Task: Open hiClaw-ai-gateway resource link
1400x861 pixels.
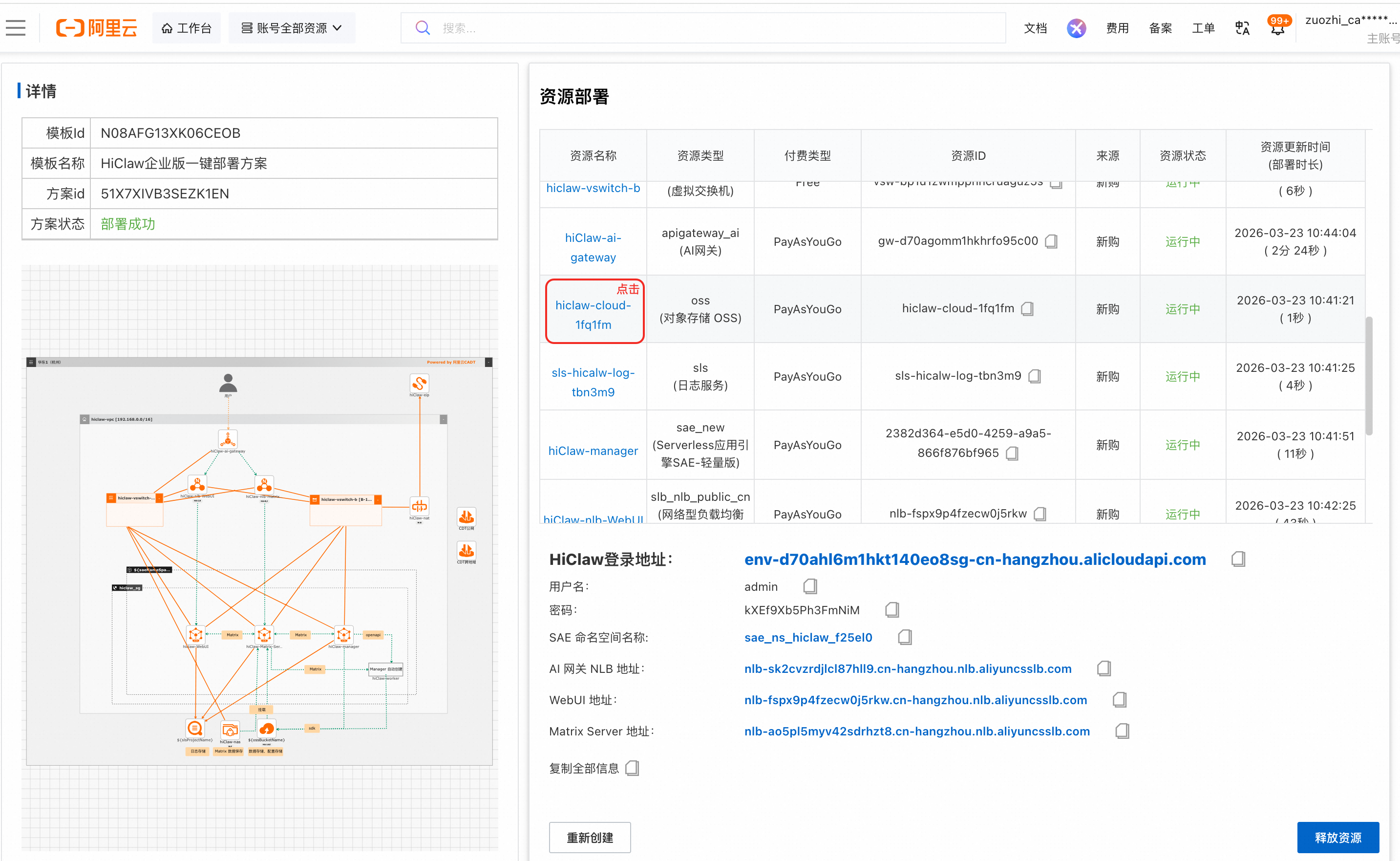Action: click(593, 248)
